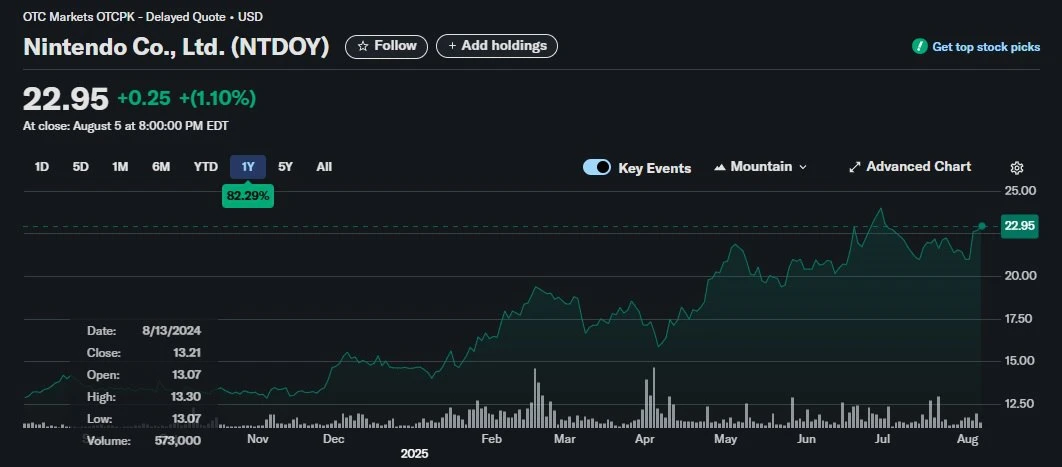
Task: Select the 5D time range
Action: 81,166
